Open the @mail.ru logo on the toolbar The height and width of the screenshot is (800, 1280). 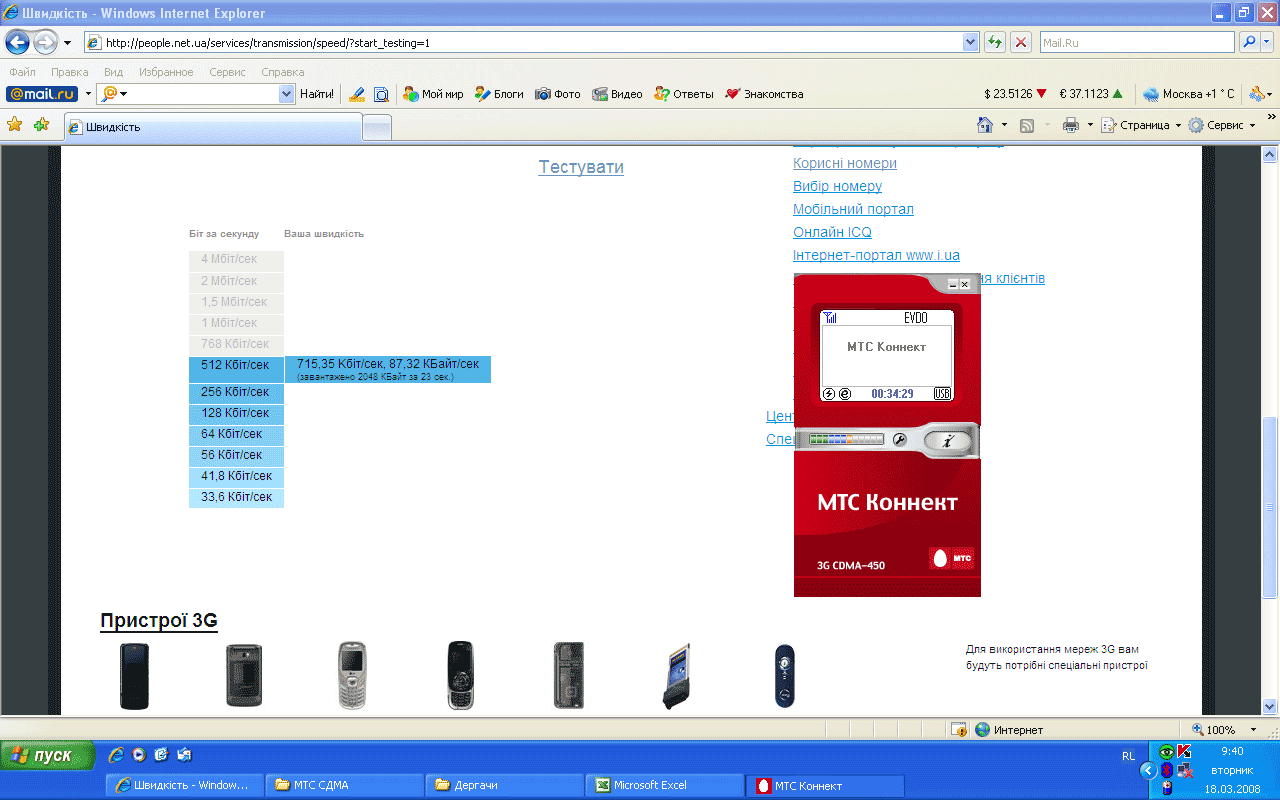[42, 94]
